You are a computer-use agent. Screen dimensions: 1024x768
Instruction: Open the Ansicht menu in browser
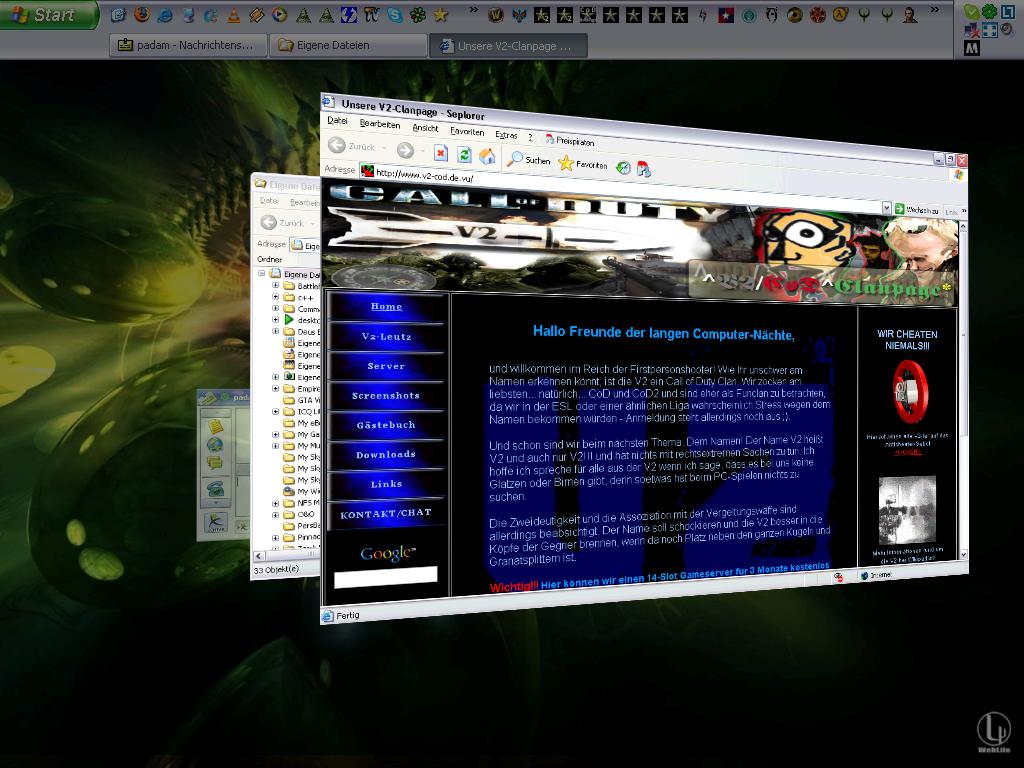point(425,128)
